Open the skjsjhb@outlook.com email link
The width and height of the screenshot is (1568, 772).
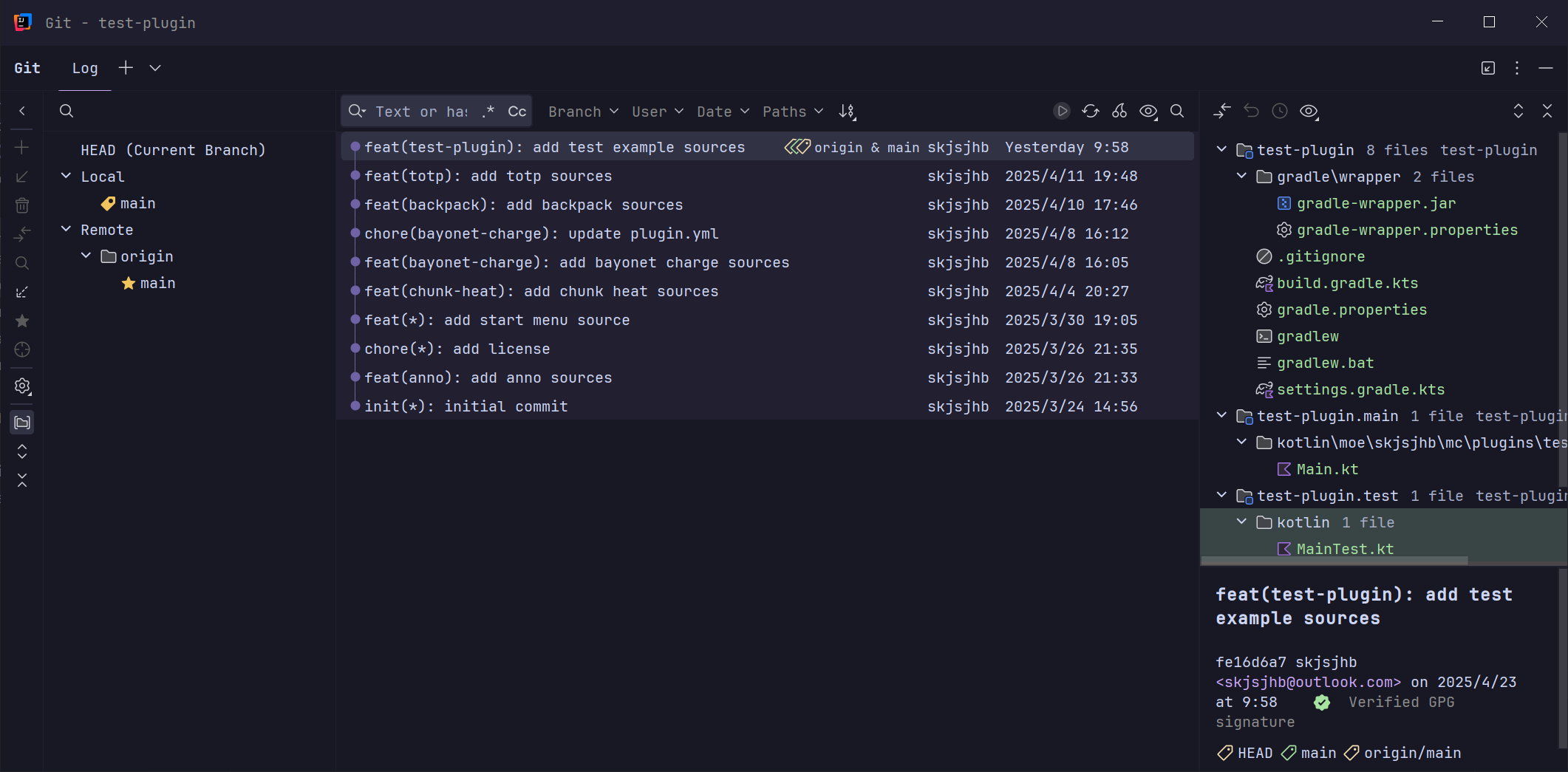[x=1309, y=682]
